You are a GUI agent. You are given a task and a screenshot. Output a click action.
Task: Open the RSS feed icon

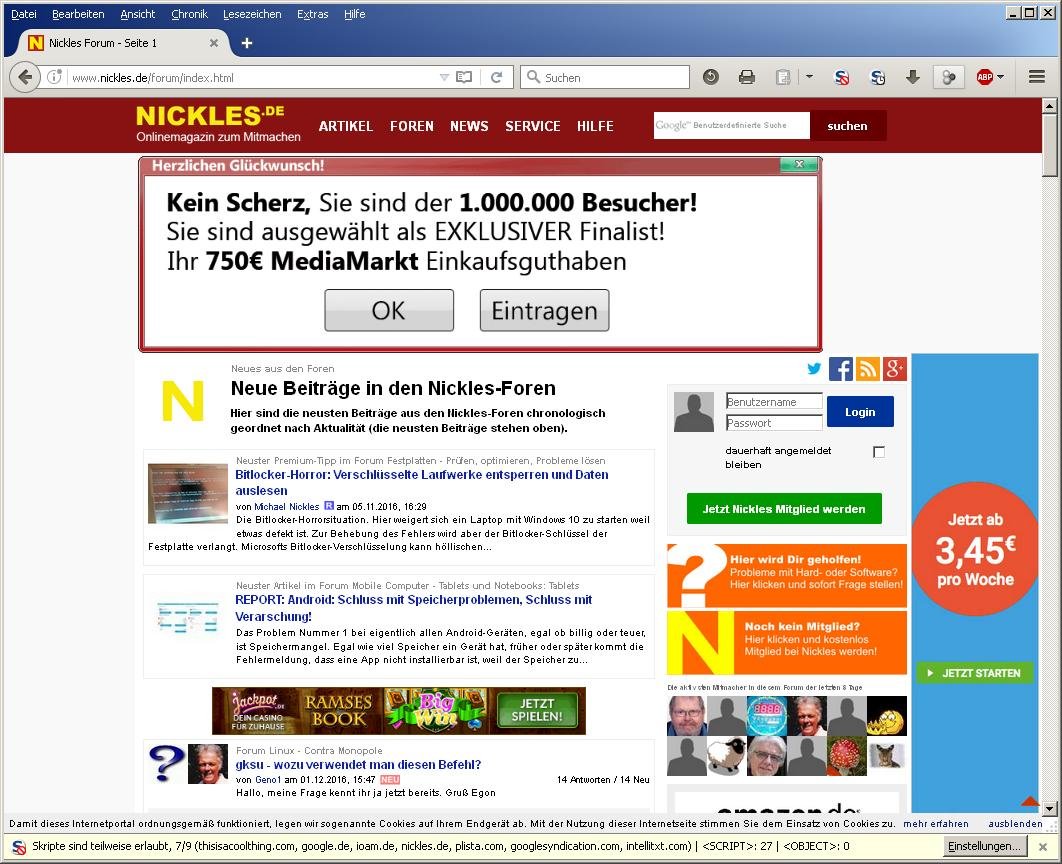(868, 369)
